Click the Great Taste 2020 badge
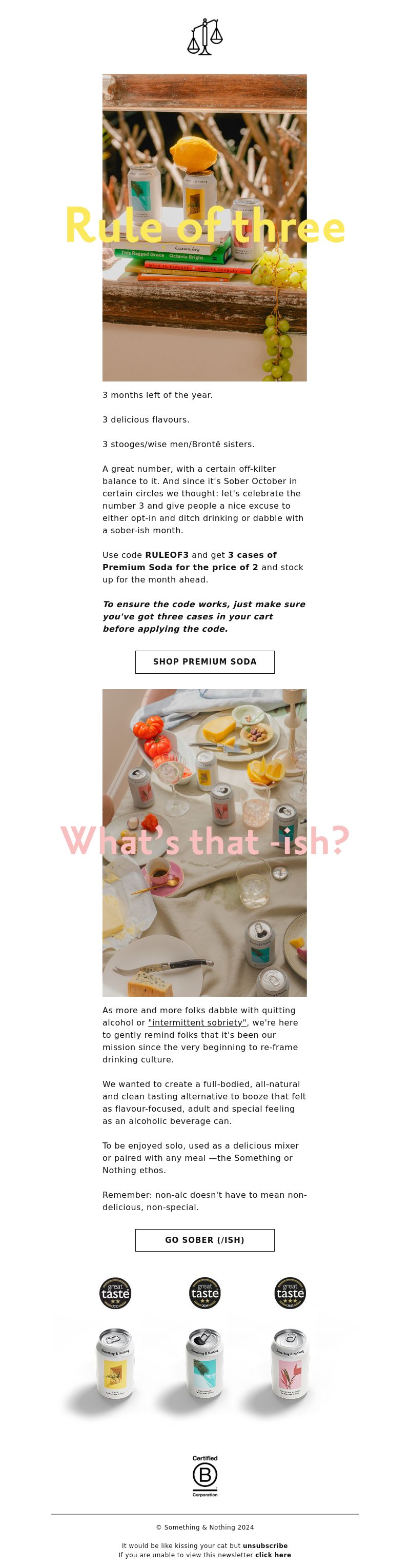410x1568 pixels. point(115,1293)
